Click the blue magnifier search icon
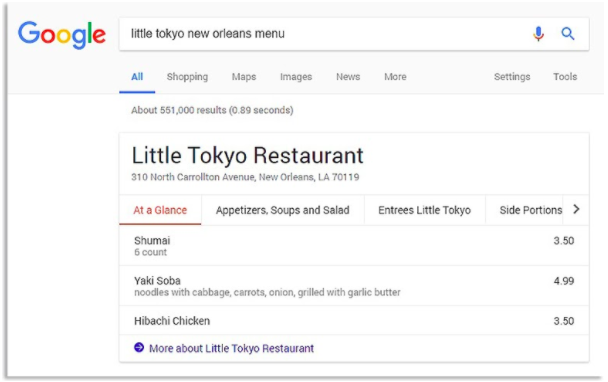Image resolution: width=608 pixels, height=382 pixels. click(568, 34)
